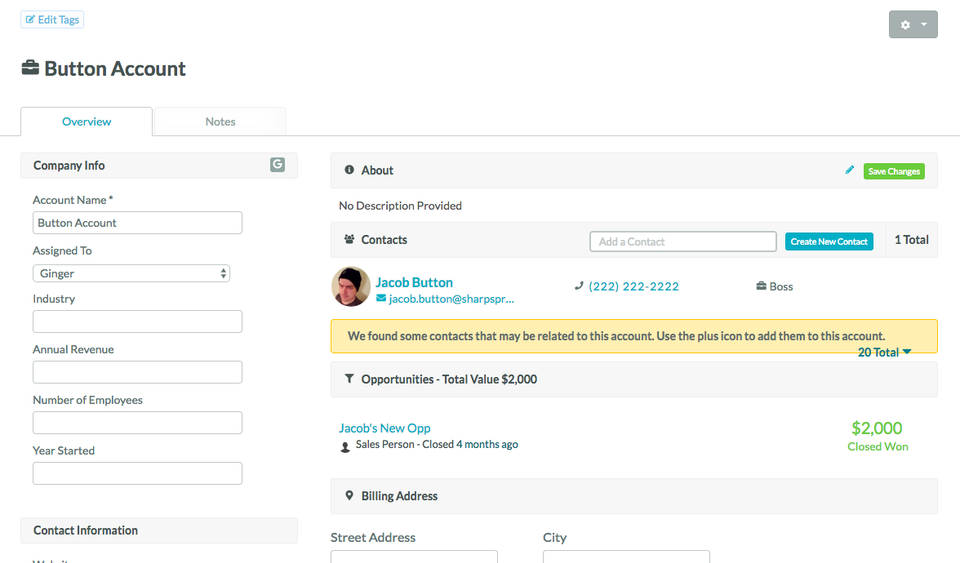Open Jacob's New Opp opportunity link
This screenshot has width=960, height=563.
point(384,428)
